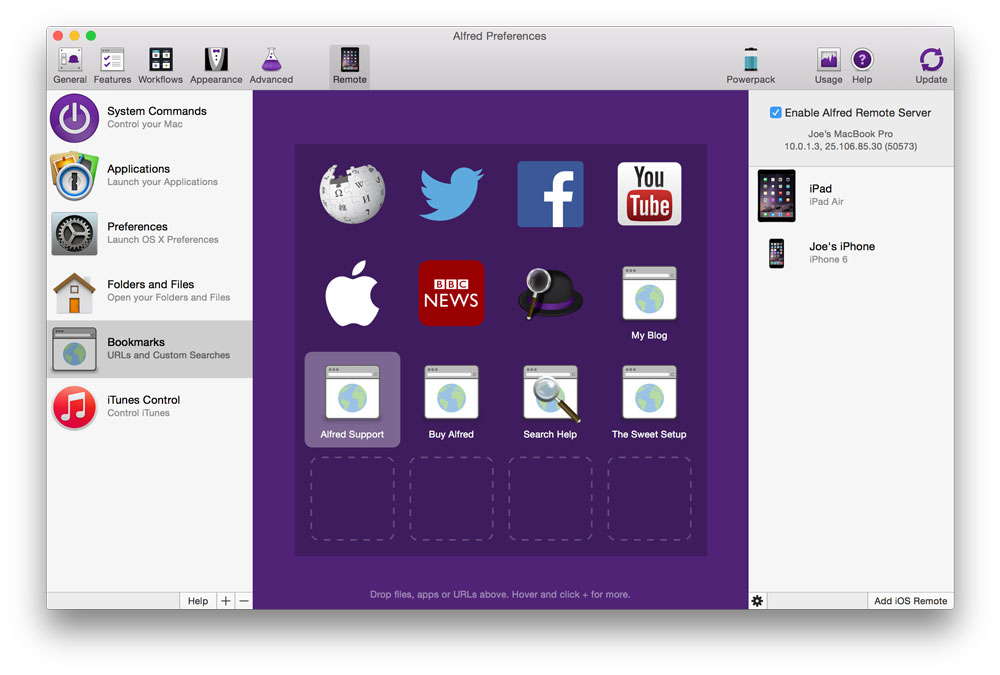
Task: Open the Appearance tab
Action: (216, 66)
